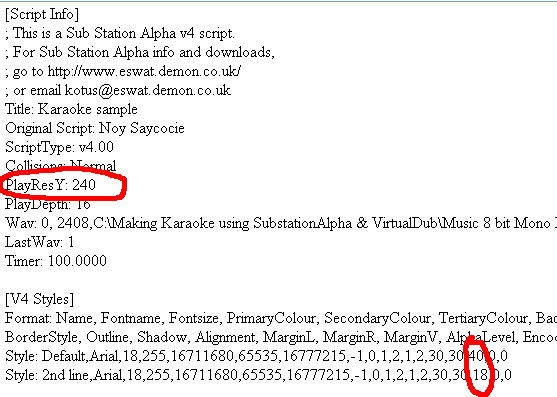Viewport: 557px width, 397px height.
Task: Click the [Script Info] section header
Action: pos(42,14)
